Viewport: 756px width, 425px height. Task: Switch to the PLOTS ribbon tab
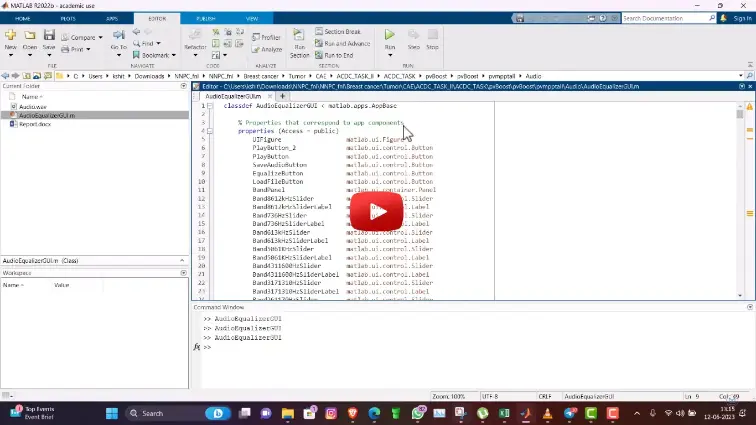click(67, 18)
